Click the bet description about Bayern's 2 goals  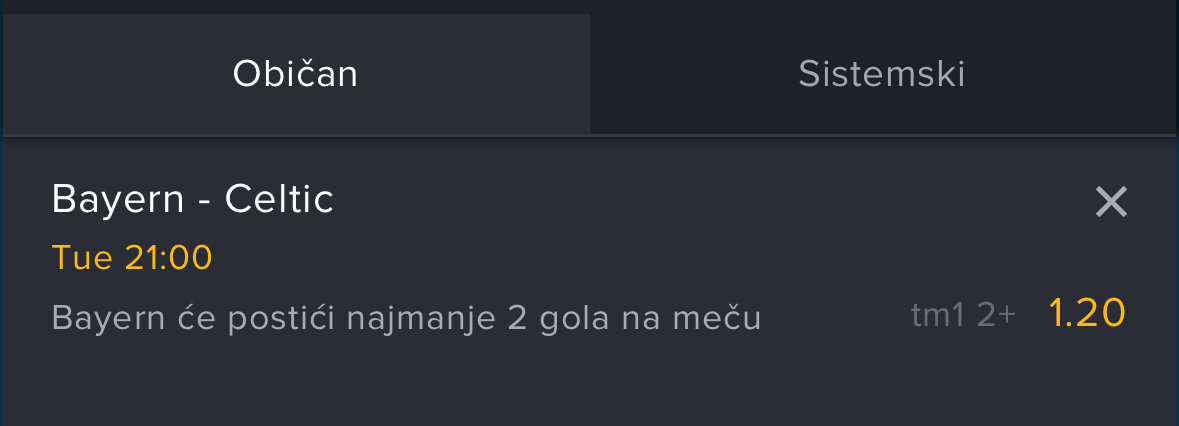point(406,318)
